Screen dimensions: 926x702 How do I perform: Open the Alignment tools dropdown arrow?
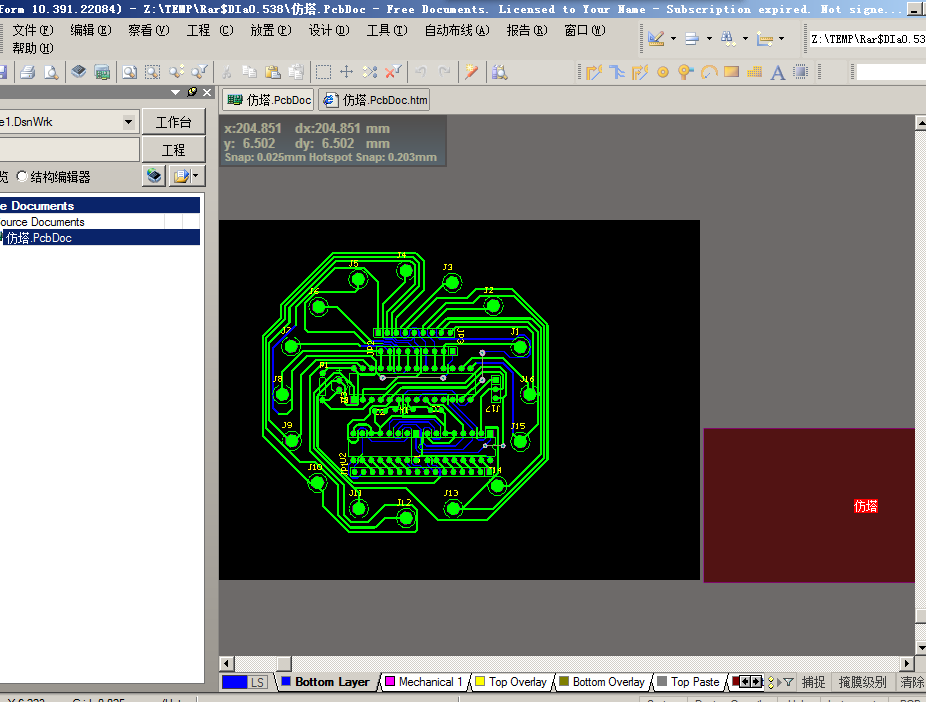tap(709, 39)
